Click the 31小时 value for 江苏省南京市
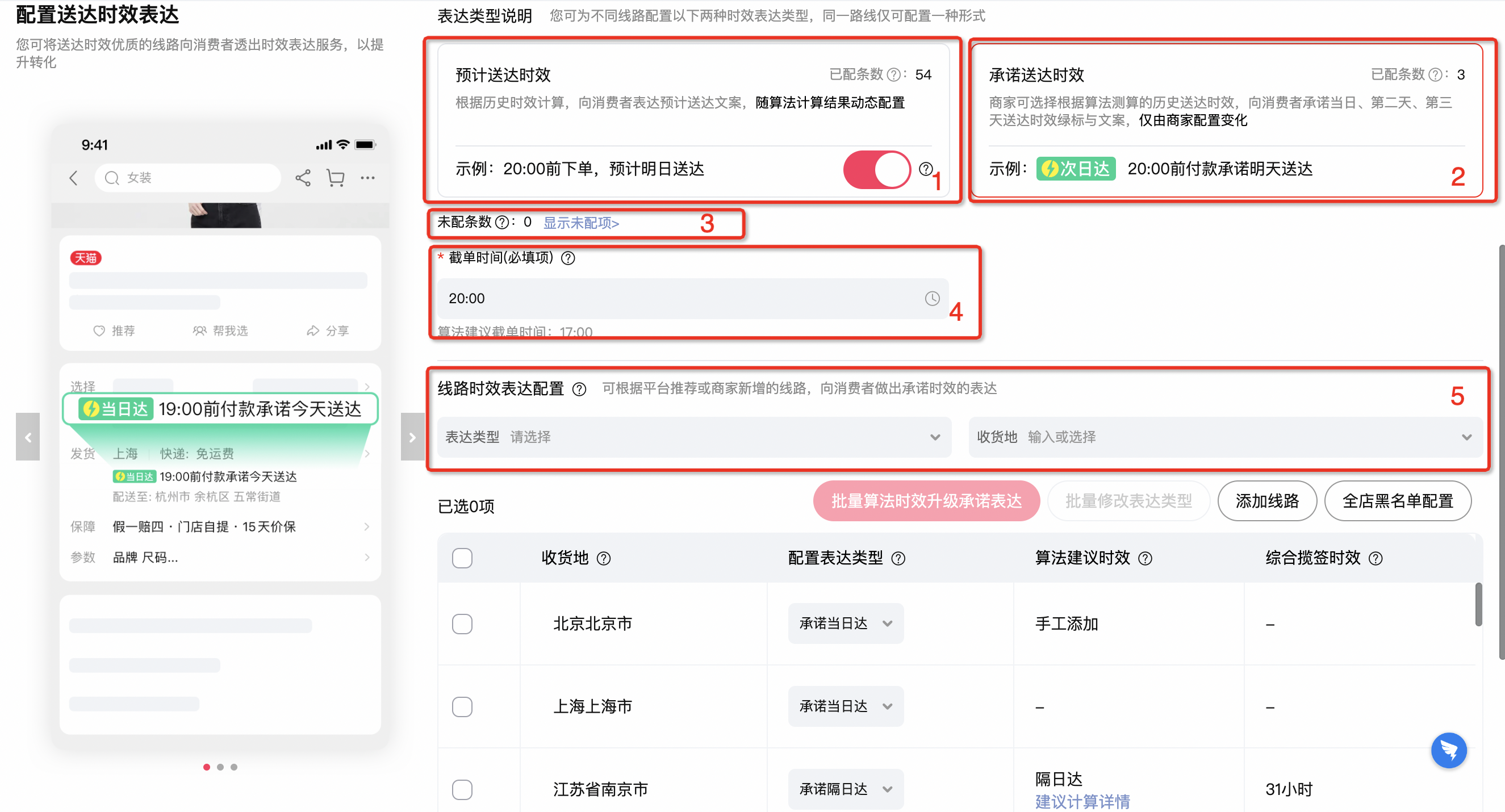The width and height of the screenshot is (1505, 812). 1289,790
